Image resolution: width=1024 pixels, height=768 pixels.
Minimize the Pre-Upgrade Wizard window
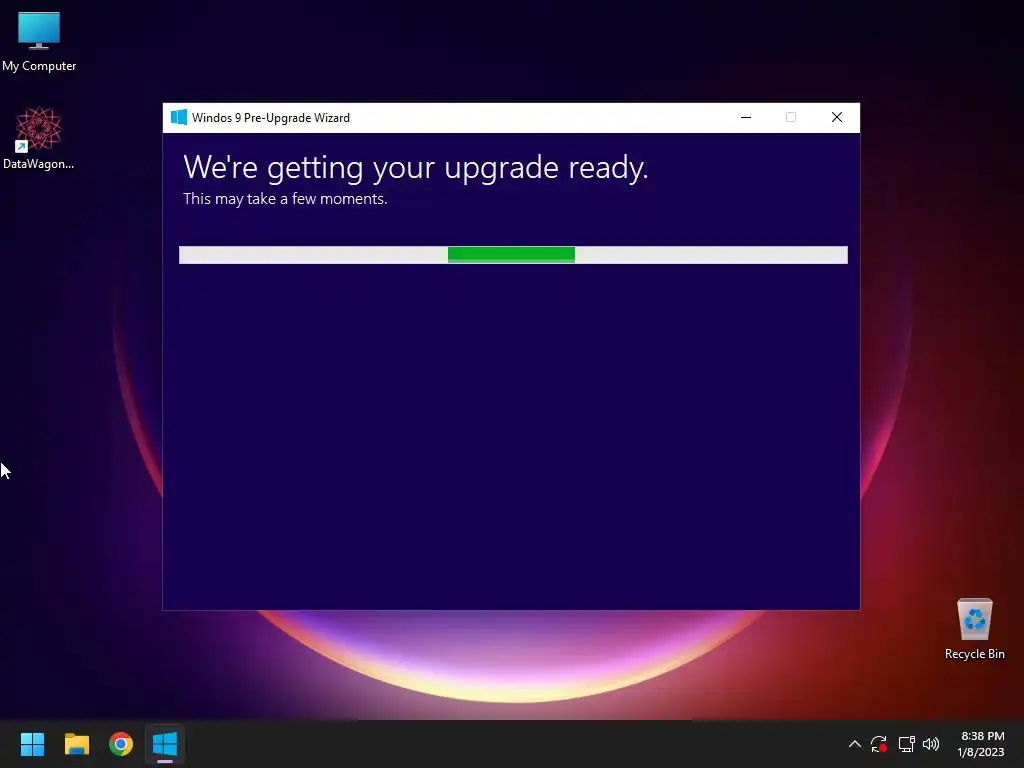[746, 118]
